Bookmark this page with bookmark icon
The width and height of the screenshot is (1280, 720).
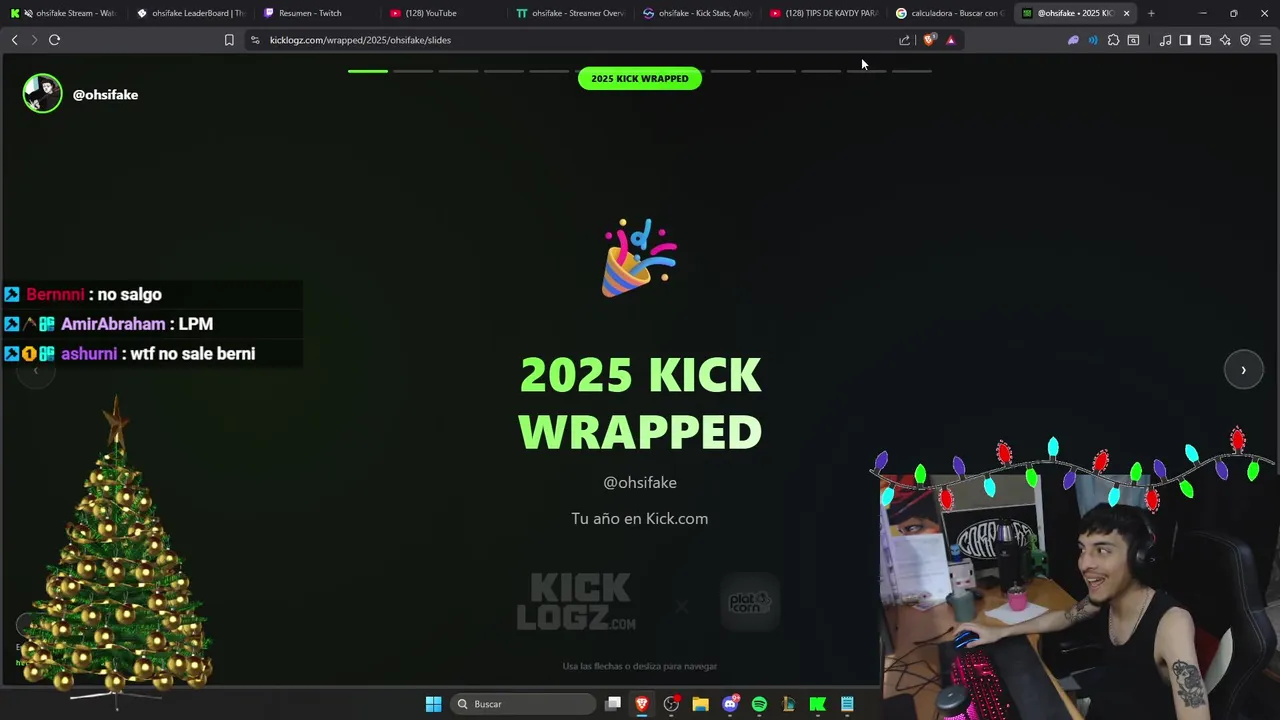[x=229, y=40]
